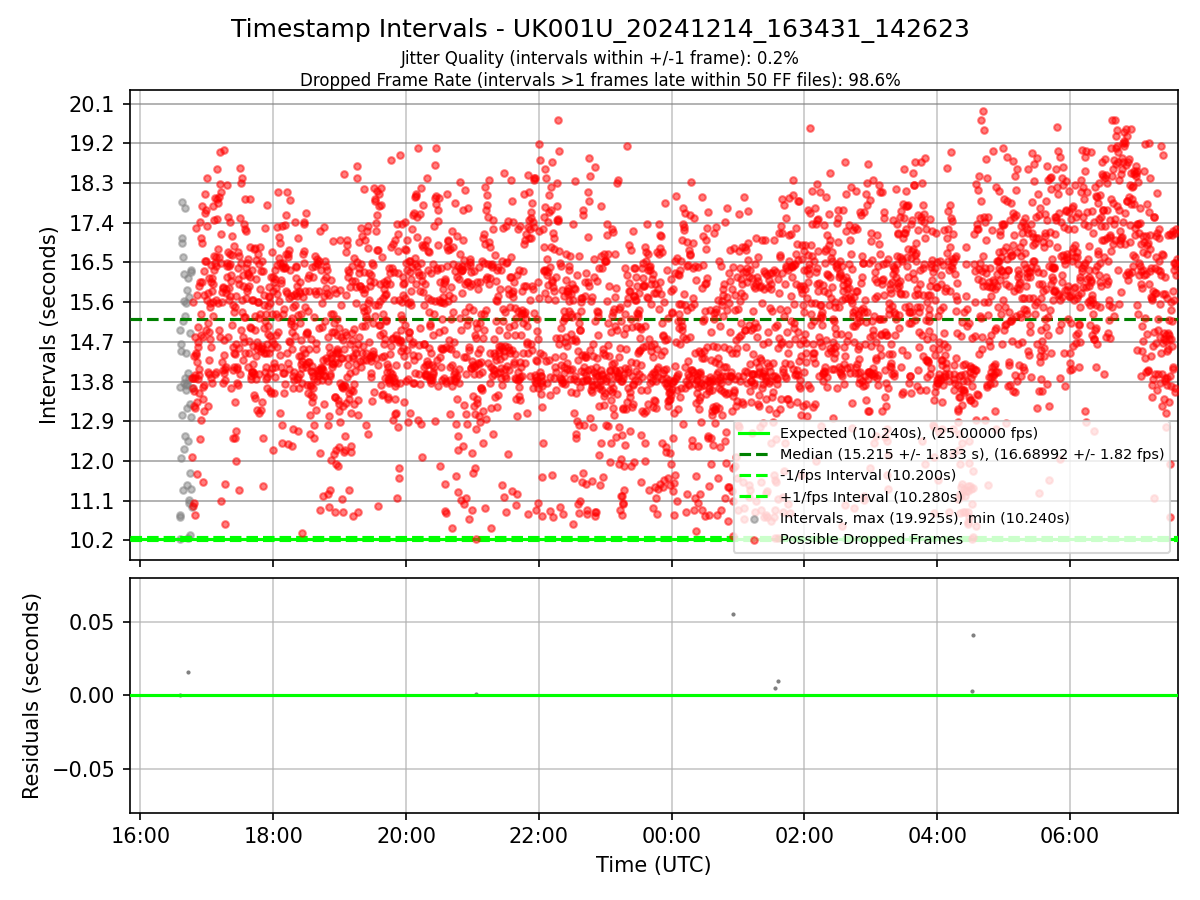Click the y-axis tick label 14.7
The width and height of the screenshot is (1200, 900).
93,342
